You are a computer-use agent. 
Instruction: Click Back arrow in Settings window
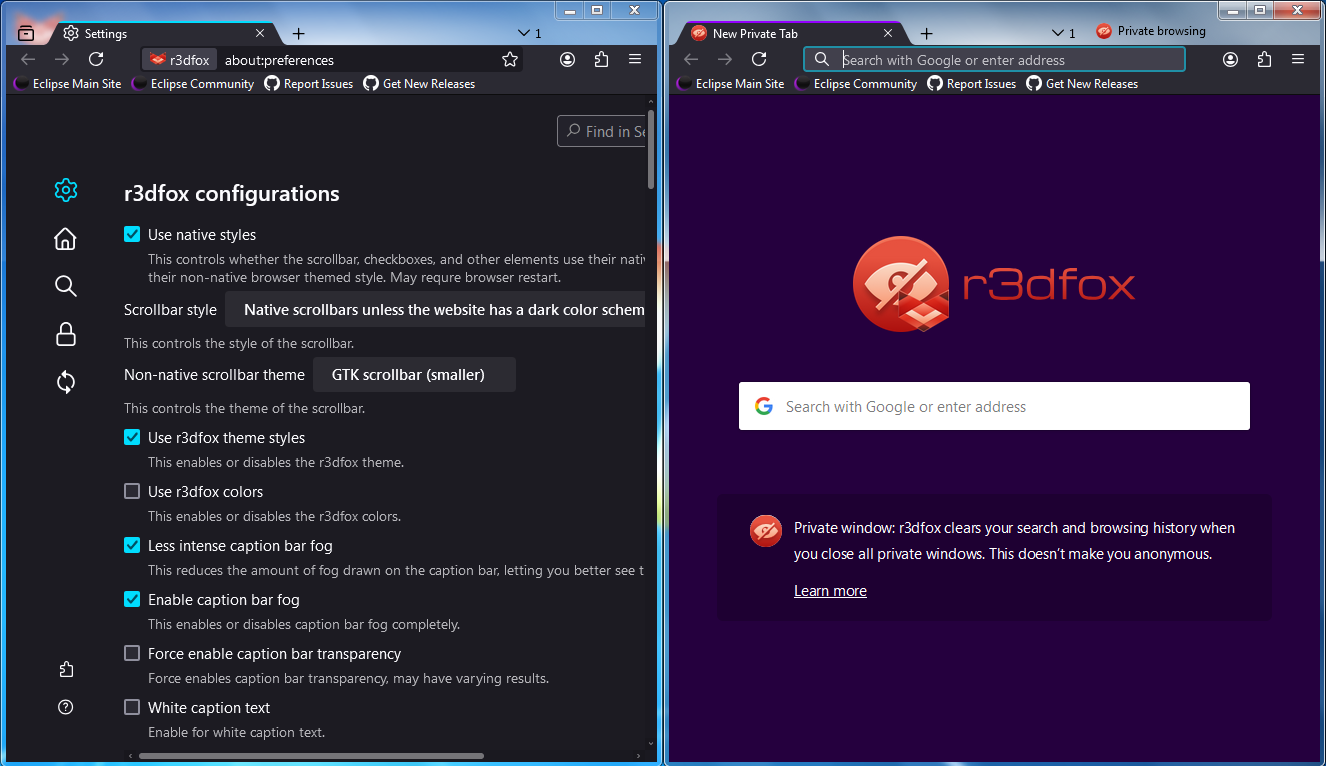(x=28, y=60)
